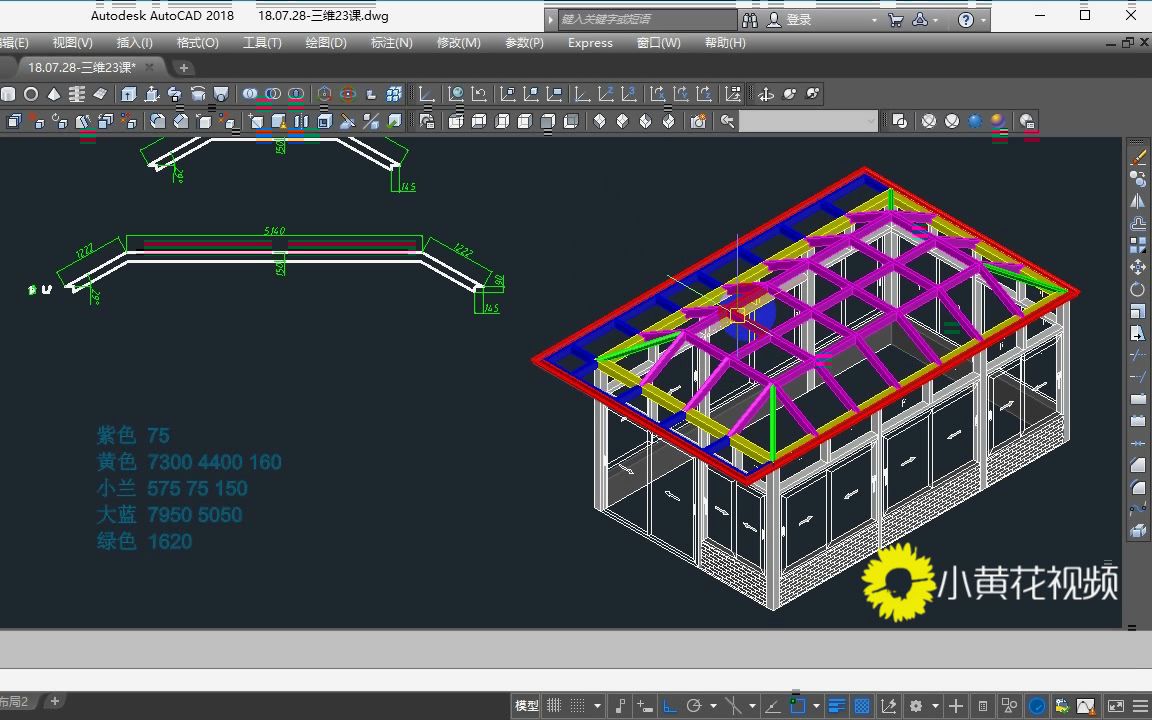
Task: Click the 2D Wireframe visual style icon
Action: 899,120
